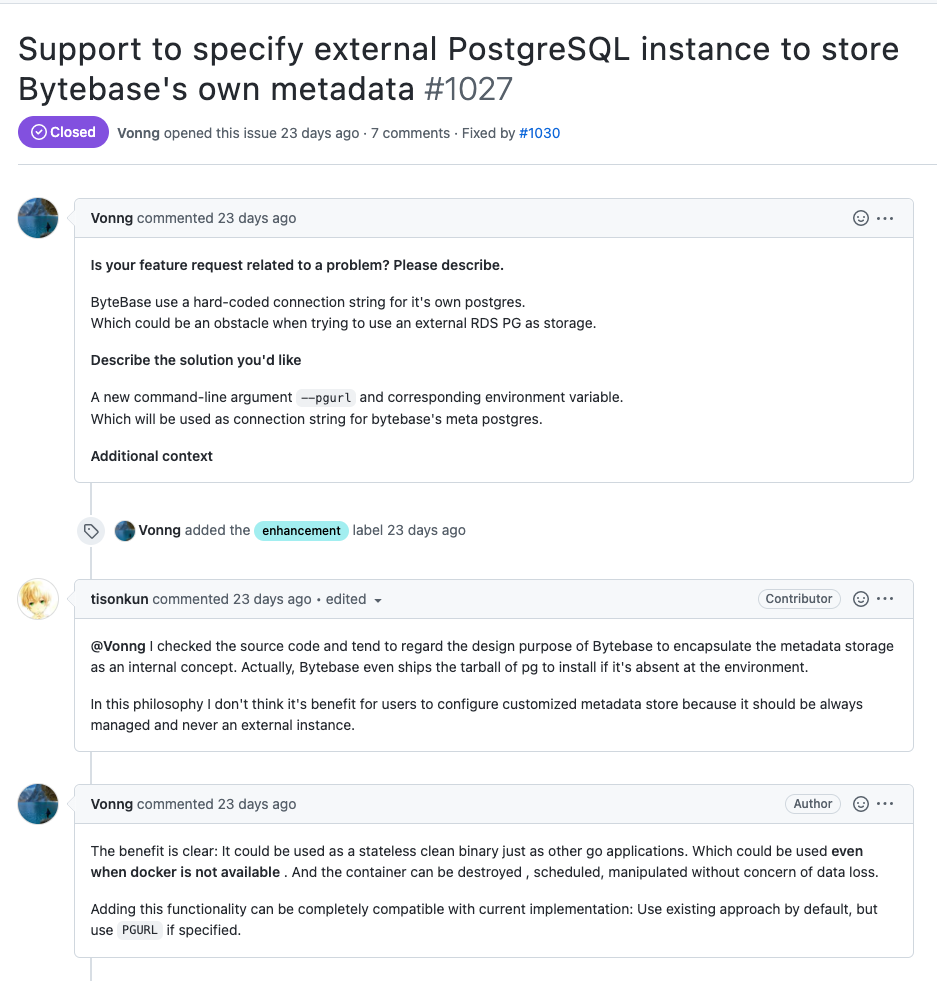The image size is (937, 981).
Task: Open the kebab menu on Vonng's Author comment
Action: 885,804
